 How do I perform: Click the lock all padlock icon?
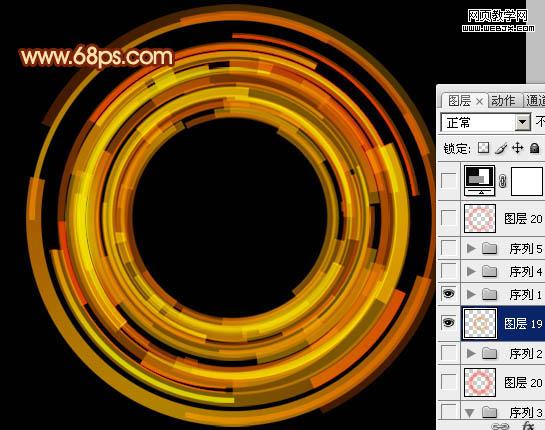(534, 148)
